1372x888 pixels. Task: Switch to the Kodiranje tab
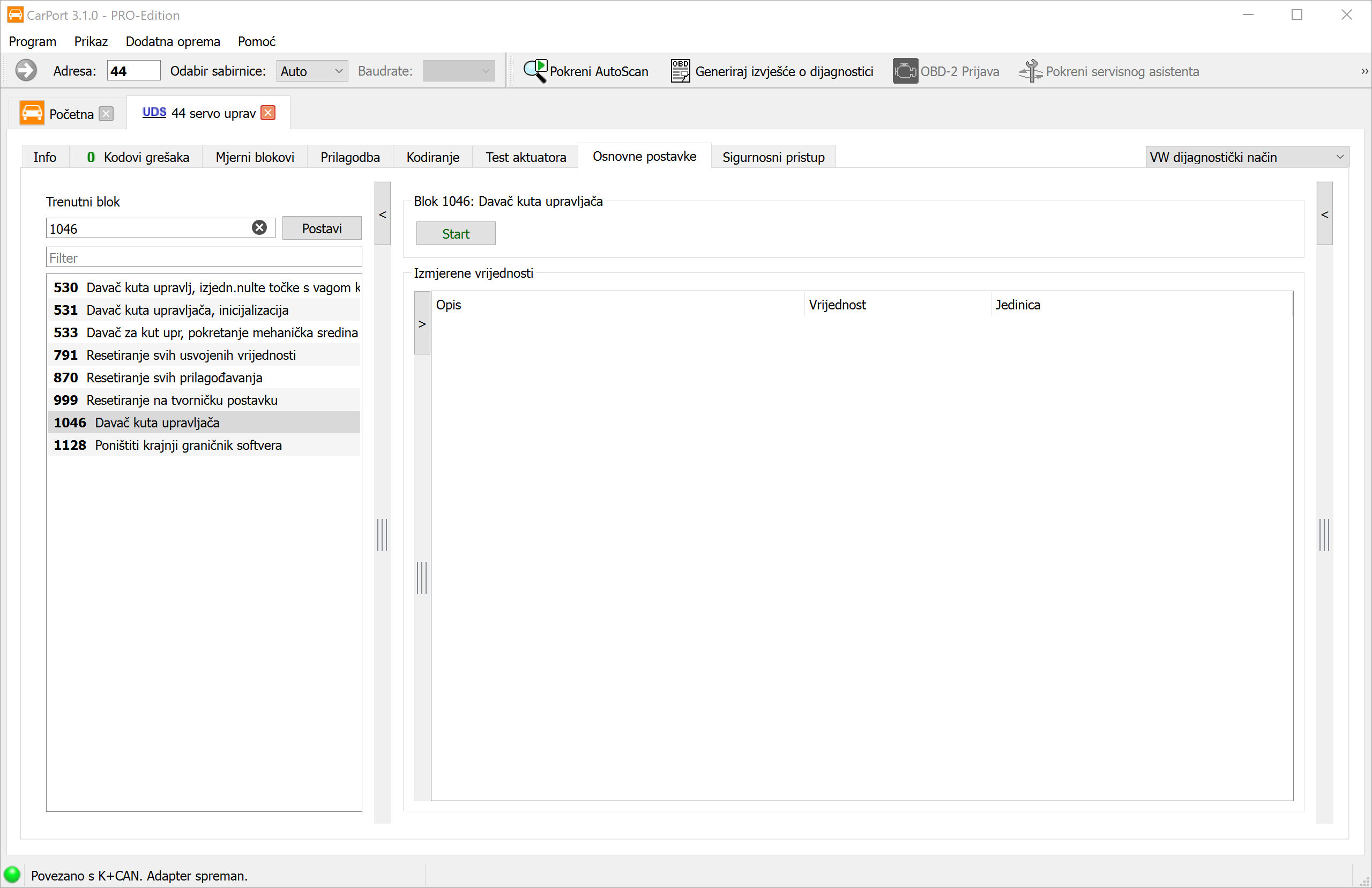tap(433, 157)
